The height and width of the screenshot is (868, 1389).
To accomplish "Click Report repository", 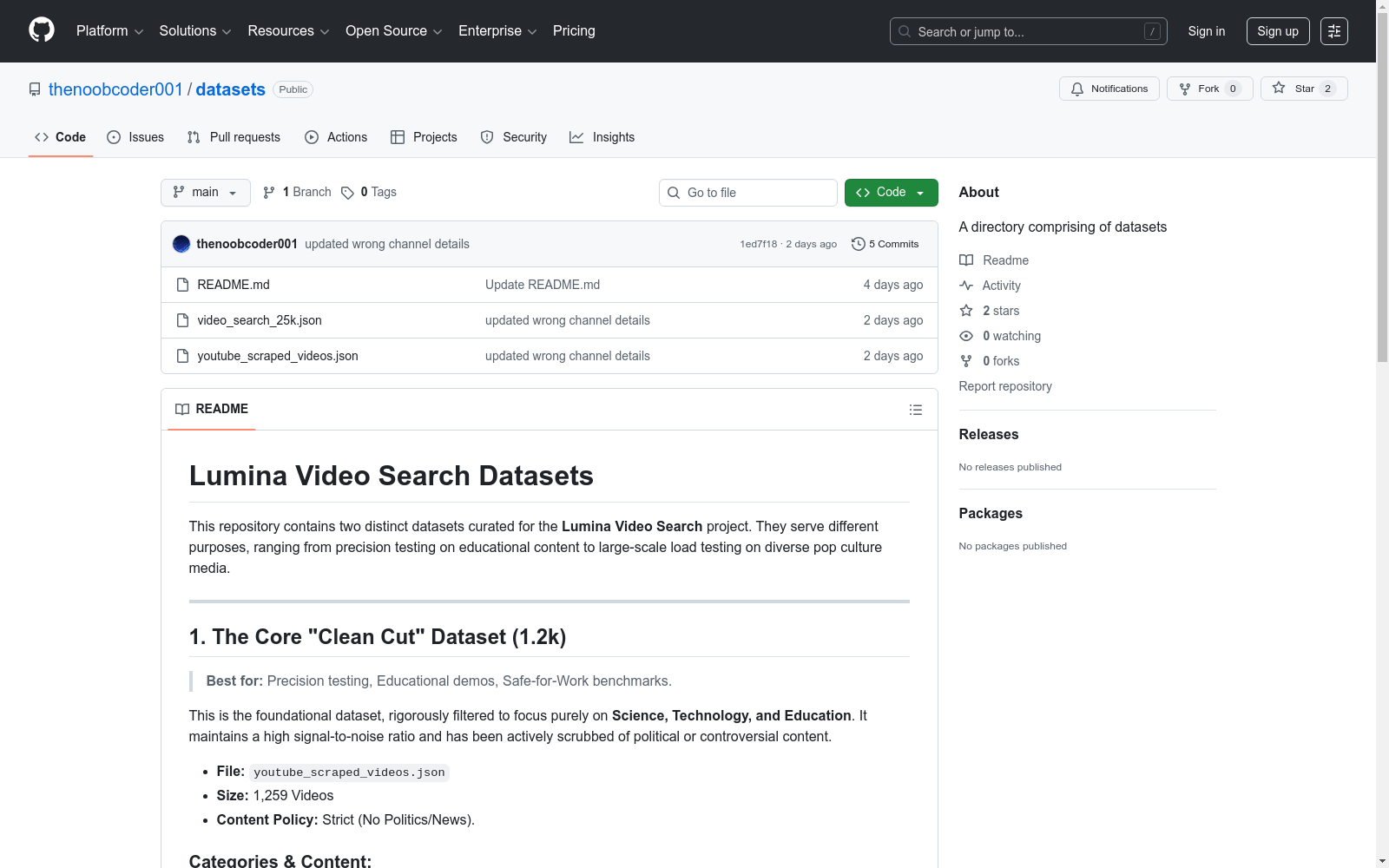I will [1005, 386].
